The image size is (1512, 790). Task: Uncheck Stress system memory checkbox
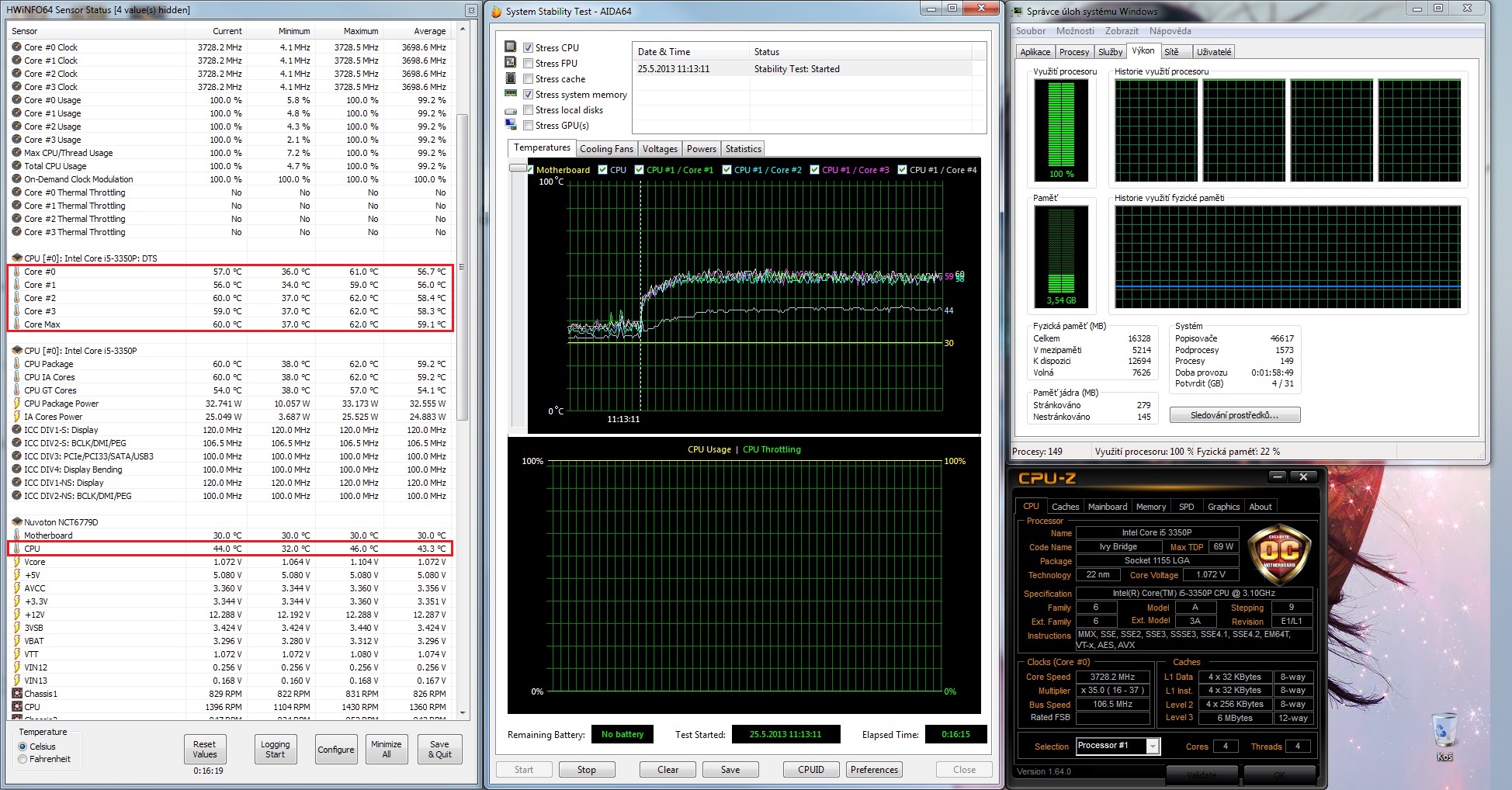(528, 94)
